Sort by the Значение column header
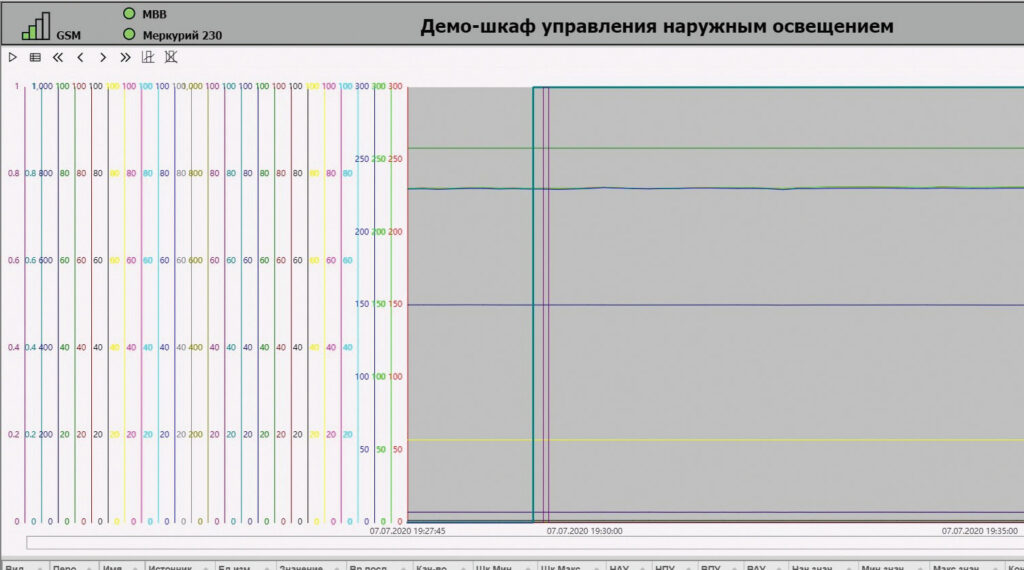This screenshot has height=570, width=1024. coord(300,565)
